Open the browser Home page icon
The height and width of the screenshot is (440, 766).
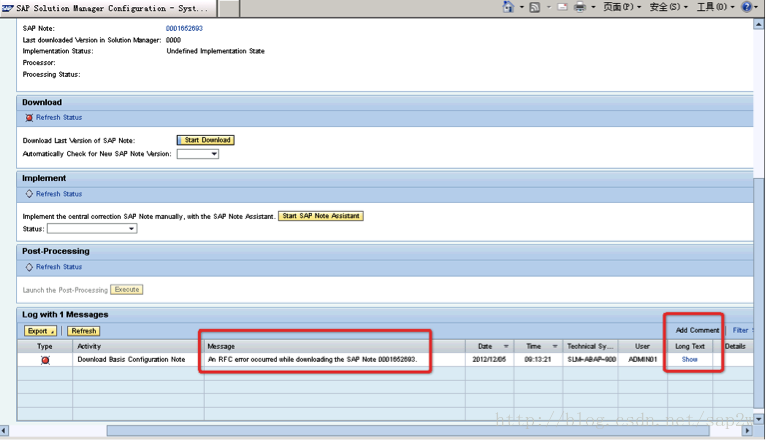[x=508, y=7]
